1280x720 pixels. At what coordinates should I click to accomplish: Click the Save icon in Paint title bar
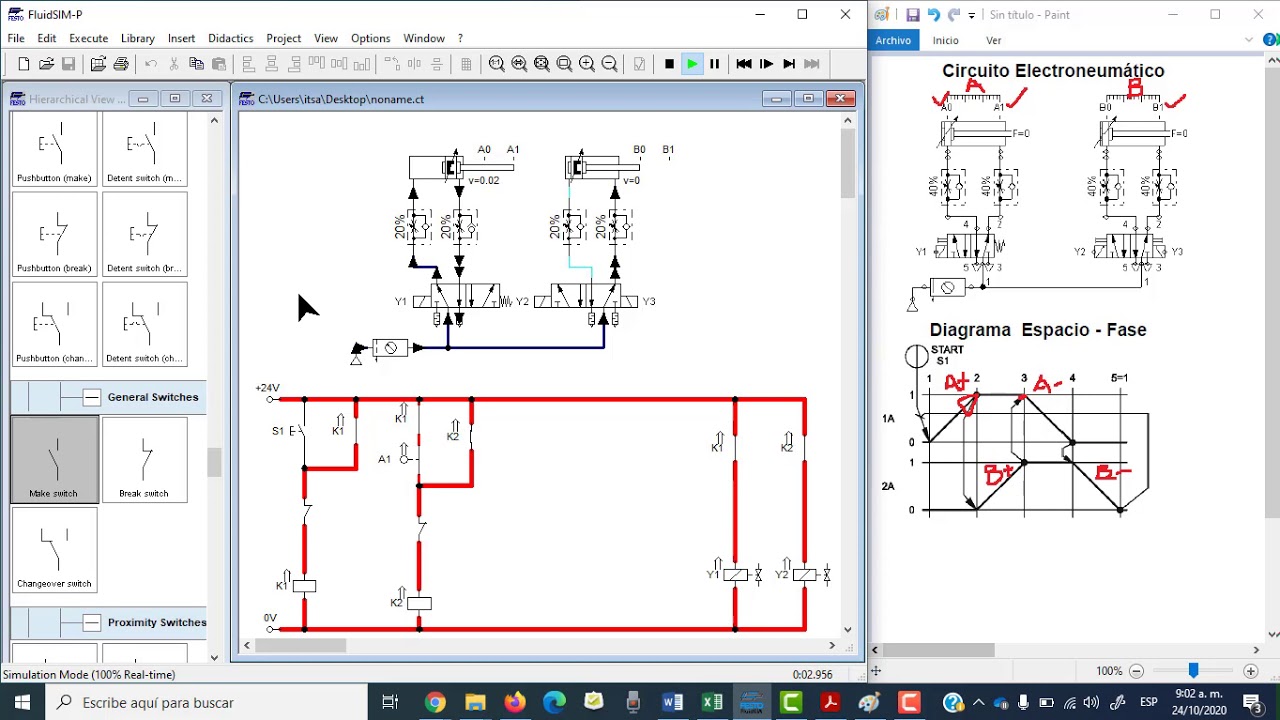912,15
